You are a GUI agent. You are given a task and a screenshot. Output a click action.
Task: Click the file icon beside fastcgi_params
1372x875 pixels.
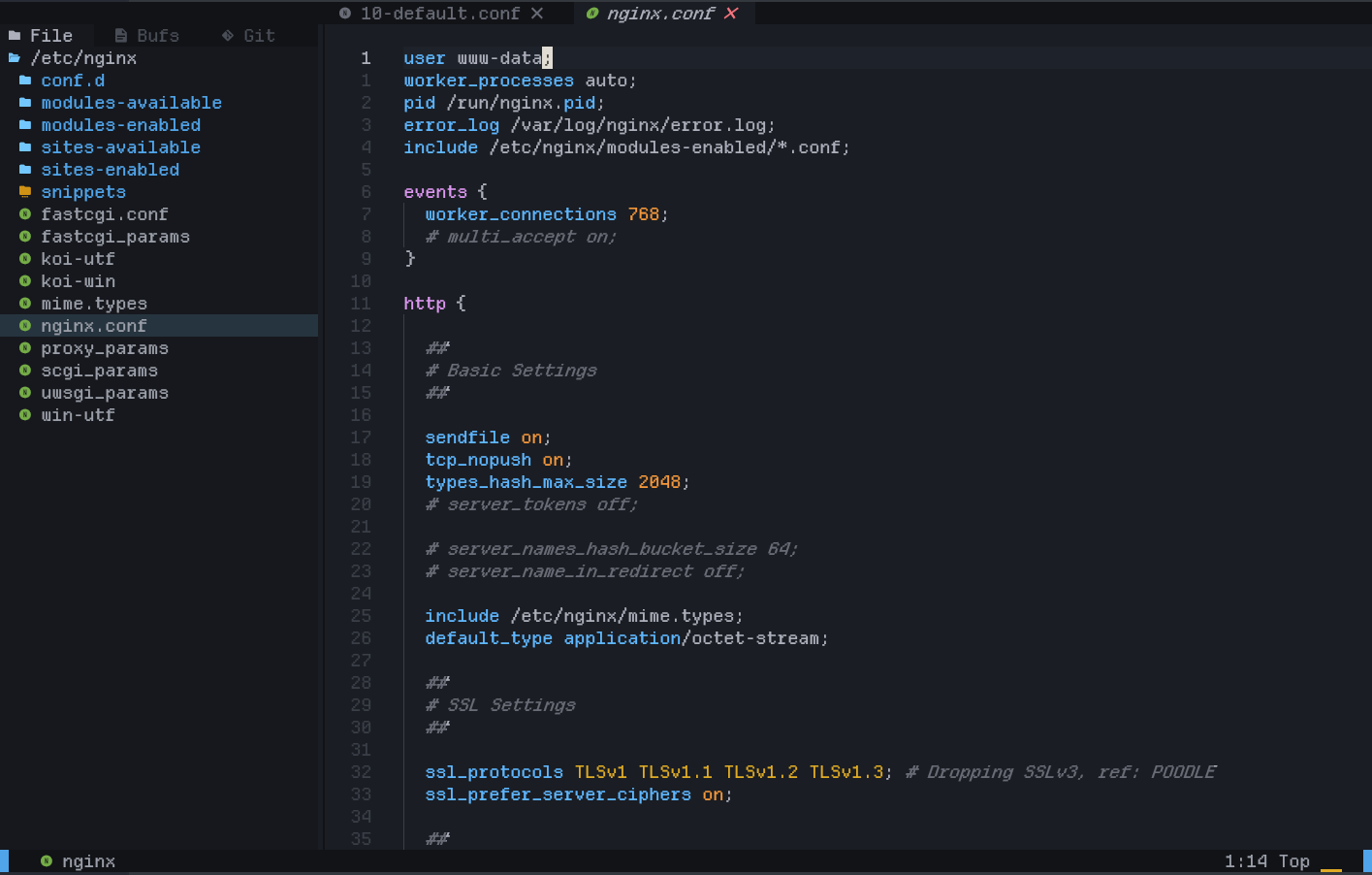pyautogui.click(x=25, y=237)
